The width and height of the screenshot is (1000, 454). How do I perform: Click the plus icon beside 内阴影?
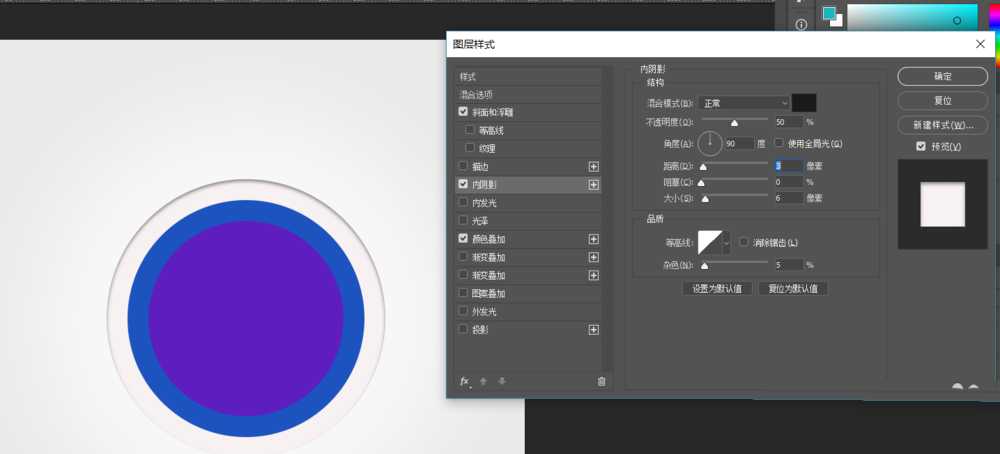pyautogui.click(x=593, y=185)
